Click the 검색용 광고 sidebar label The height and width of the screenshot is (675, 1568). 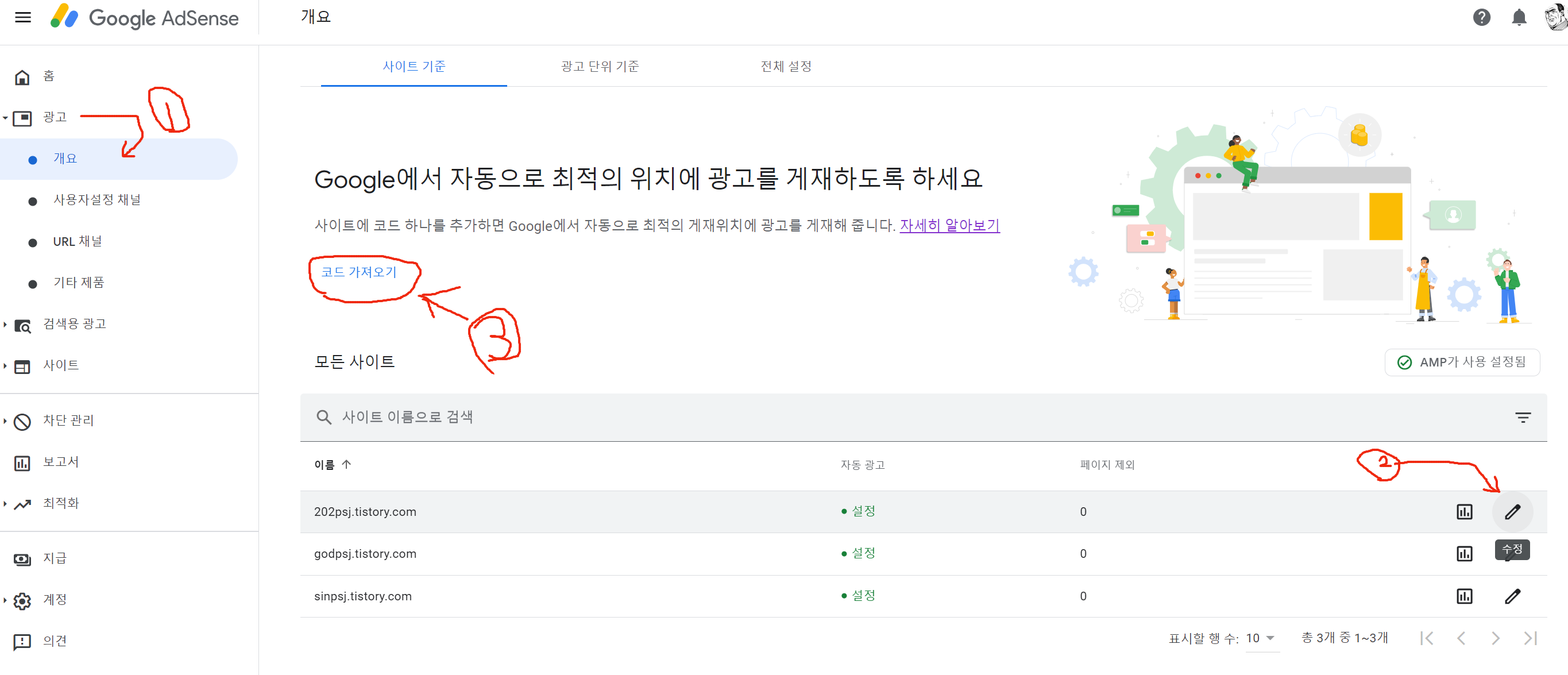75,325
